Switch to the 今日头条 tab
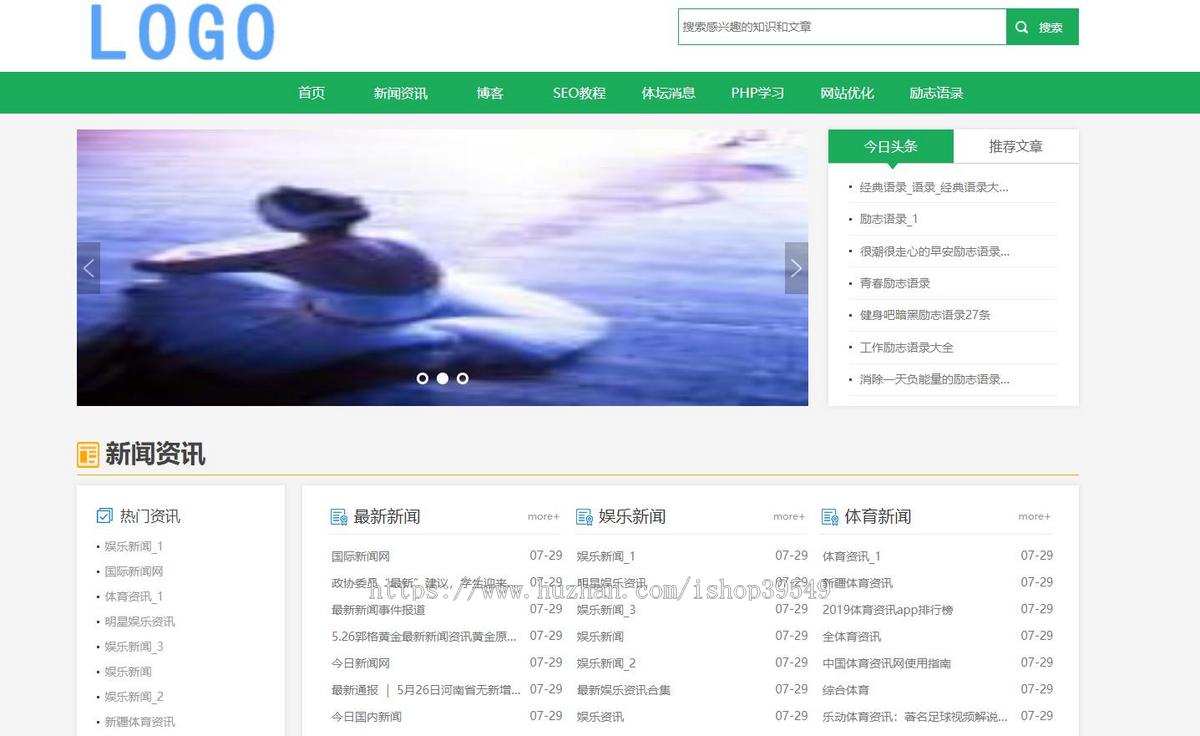Screen dimensions: 1200x736 891,146
